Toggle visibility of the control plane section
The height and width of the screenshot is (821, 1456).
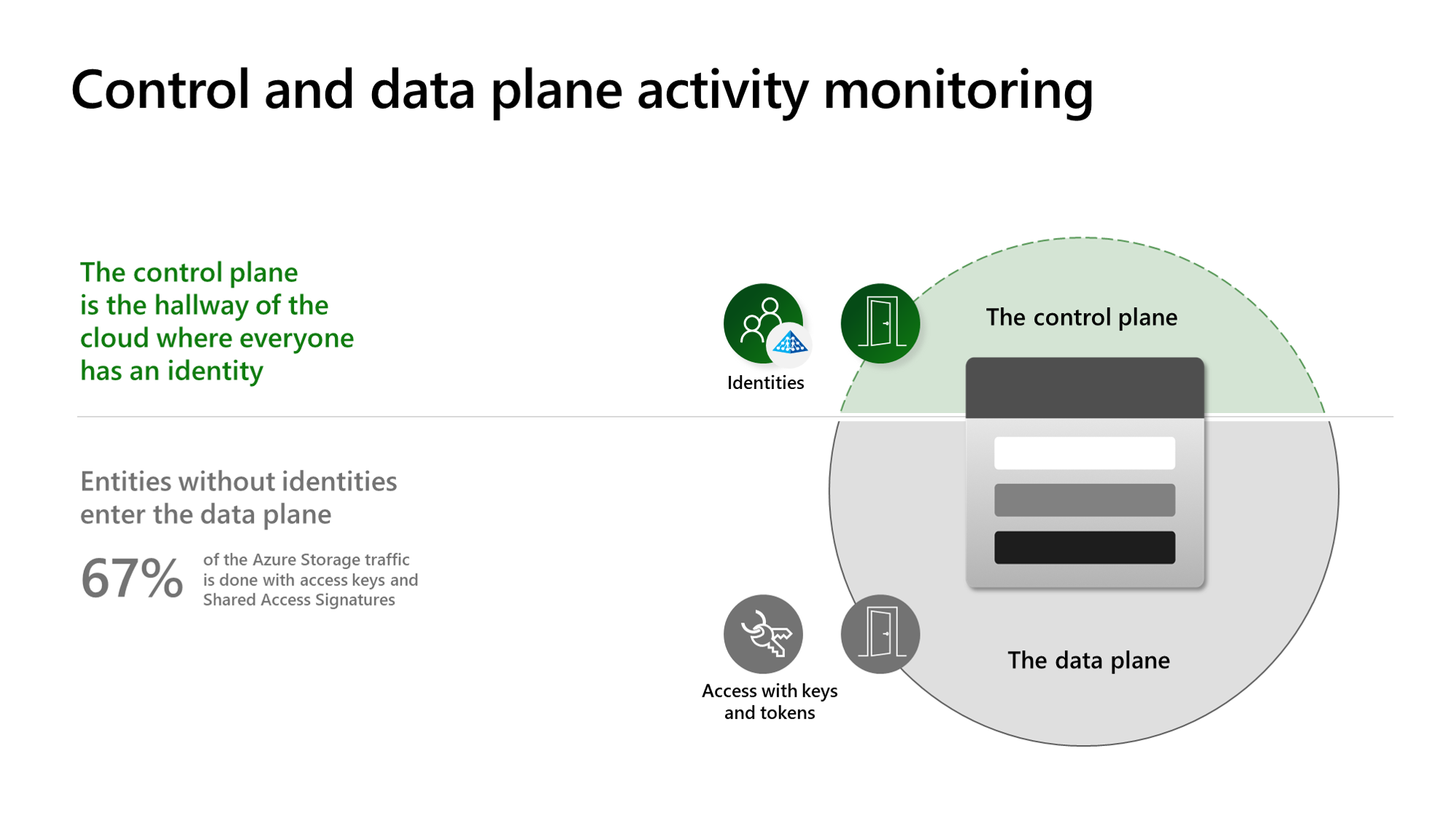tap(880, 323)
